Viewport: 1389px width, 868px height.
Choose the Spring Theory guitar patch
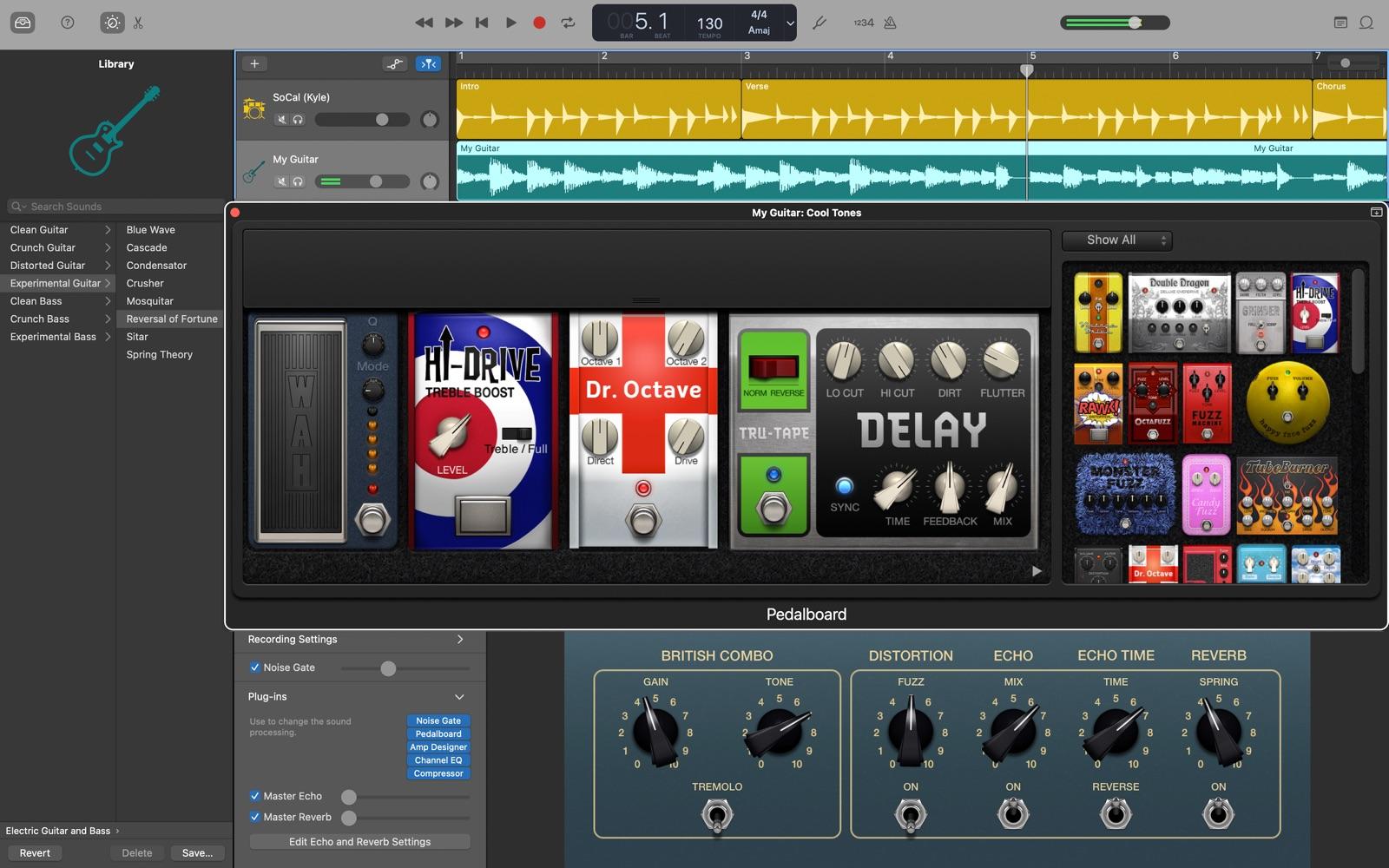[160, 354]
